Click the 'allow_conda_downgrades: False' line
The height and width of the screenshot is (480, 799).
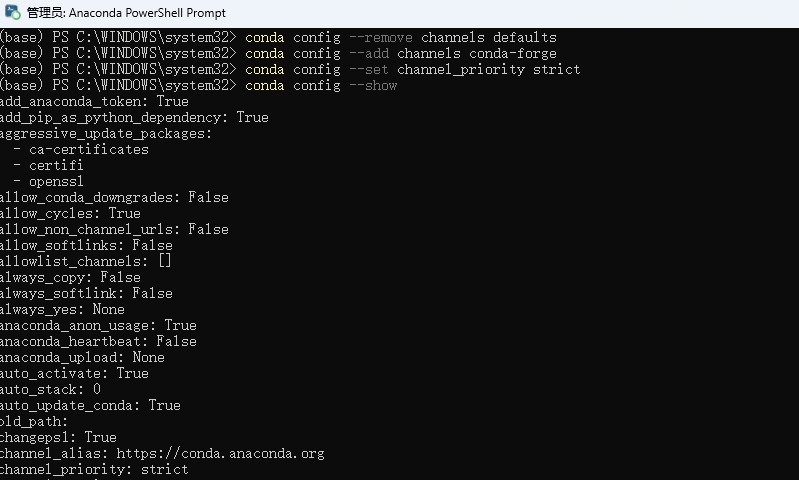(x=114, y=197)
